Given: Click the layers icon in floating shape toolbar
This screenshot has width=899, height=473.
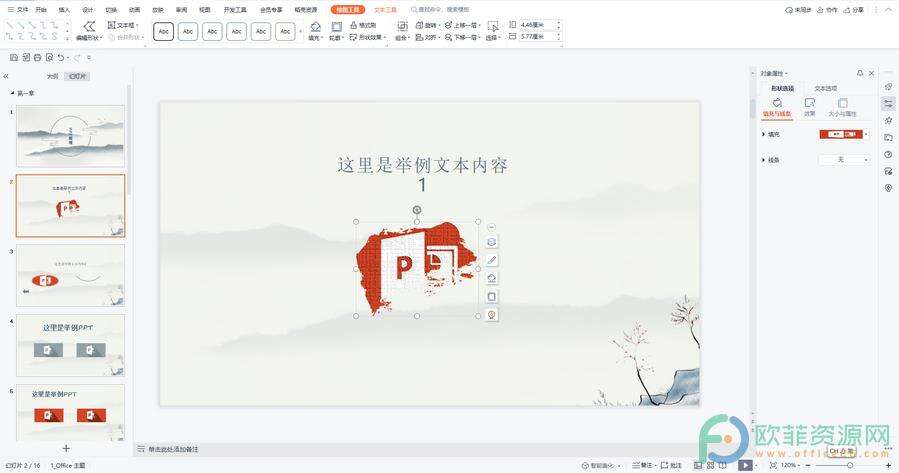Looking at the screenshot, I should [491, 242].
